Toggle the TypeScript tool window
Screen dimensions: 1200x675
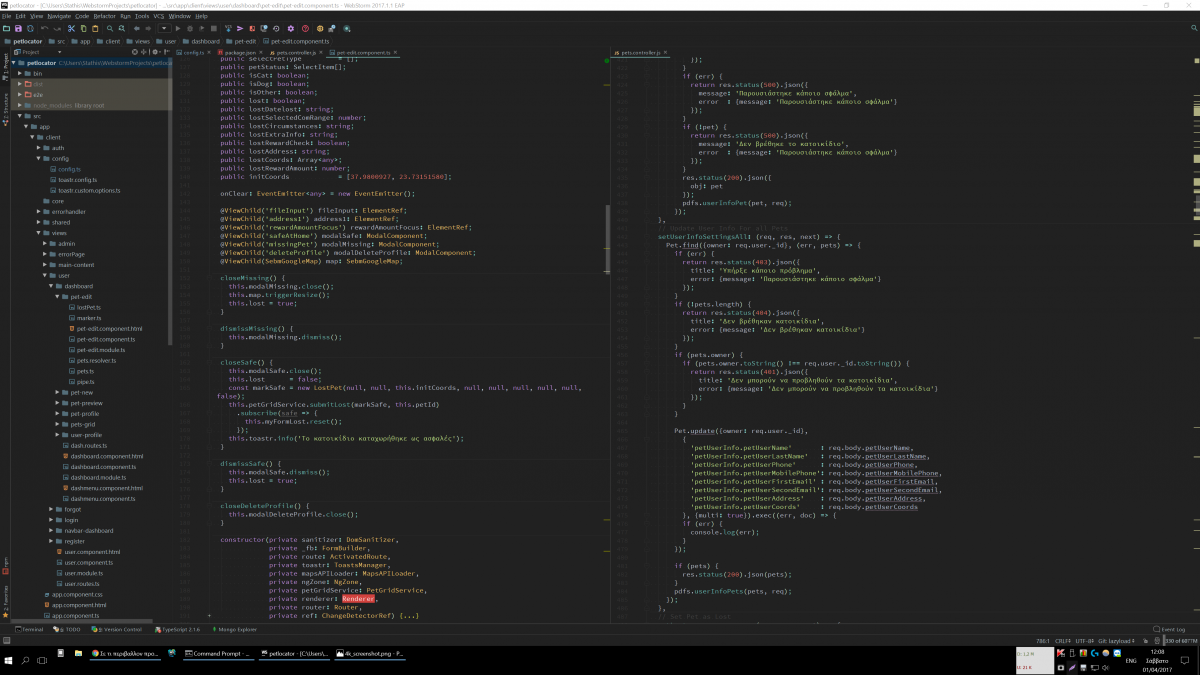pyautogui.click(x=177, y=629)
